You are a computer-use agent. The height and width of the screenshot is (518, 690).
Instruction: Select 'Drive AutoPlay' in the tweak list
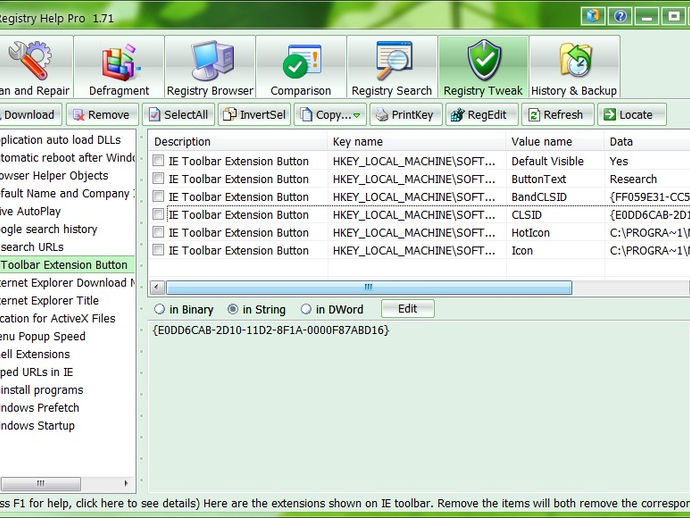click(x=30, y=211)
